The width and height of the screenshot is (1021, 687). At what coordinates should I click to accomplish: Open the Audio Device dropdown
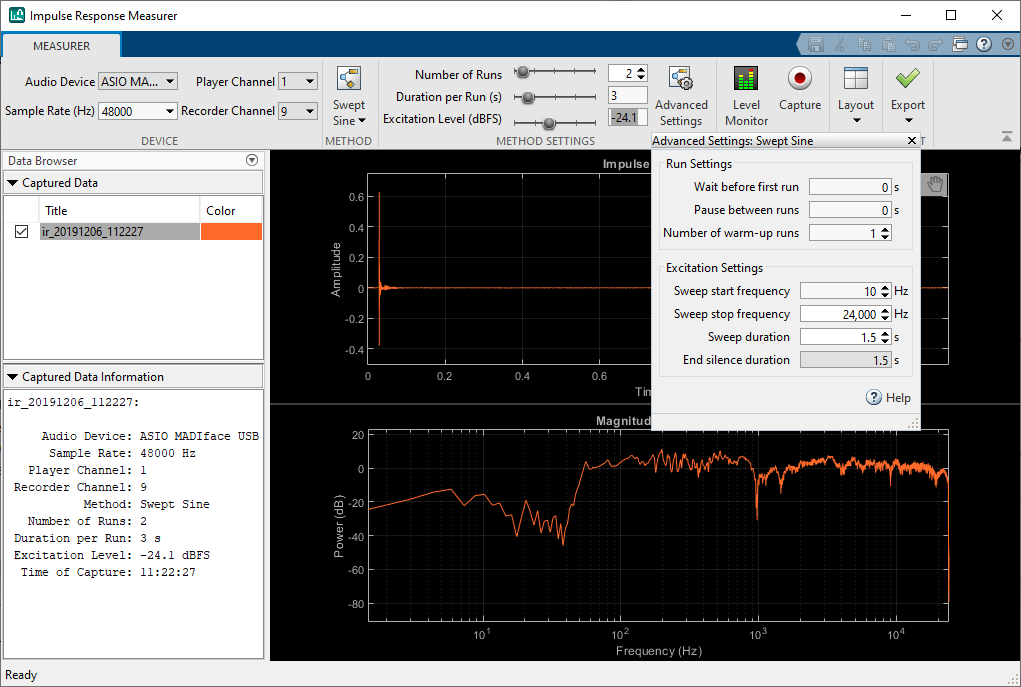(x=138, y=82)
